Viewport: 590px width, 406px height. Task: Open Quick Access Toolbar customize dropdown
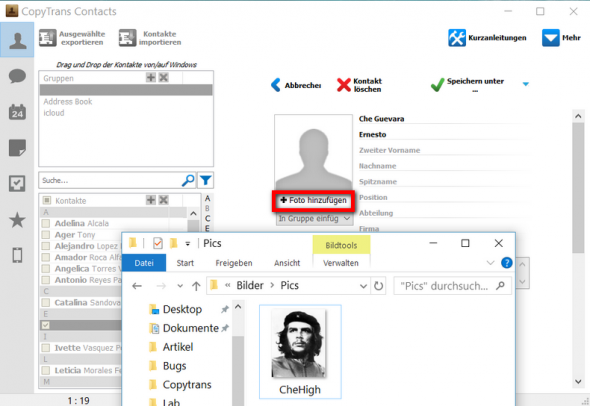(x=187, y=244)
